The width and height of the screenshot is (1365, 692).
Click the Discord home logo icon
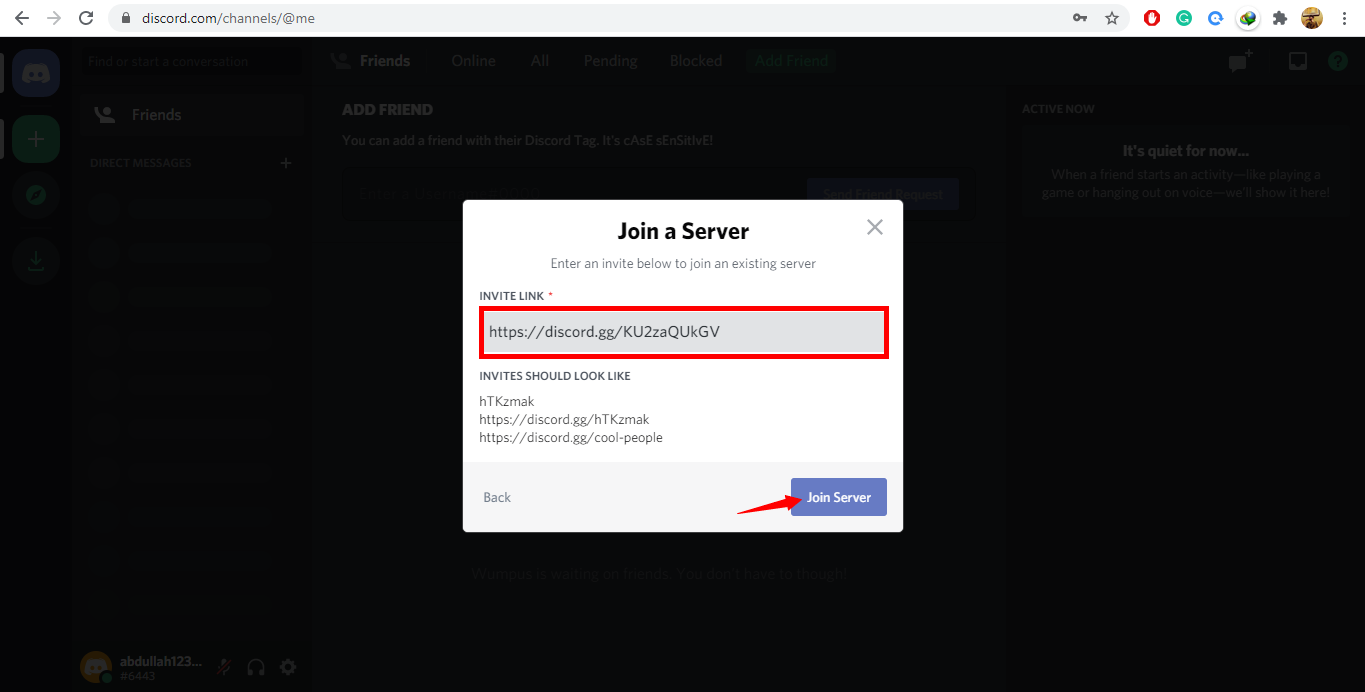click(x=36, y=74)
